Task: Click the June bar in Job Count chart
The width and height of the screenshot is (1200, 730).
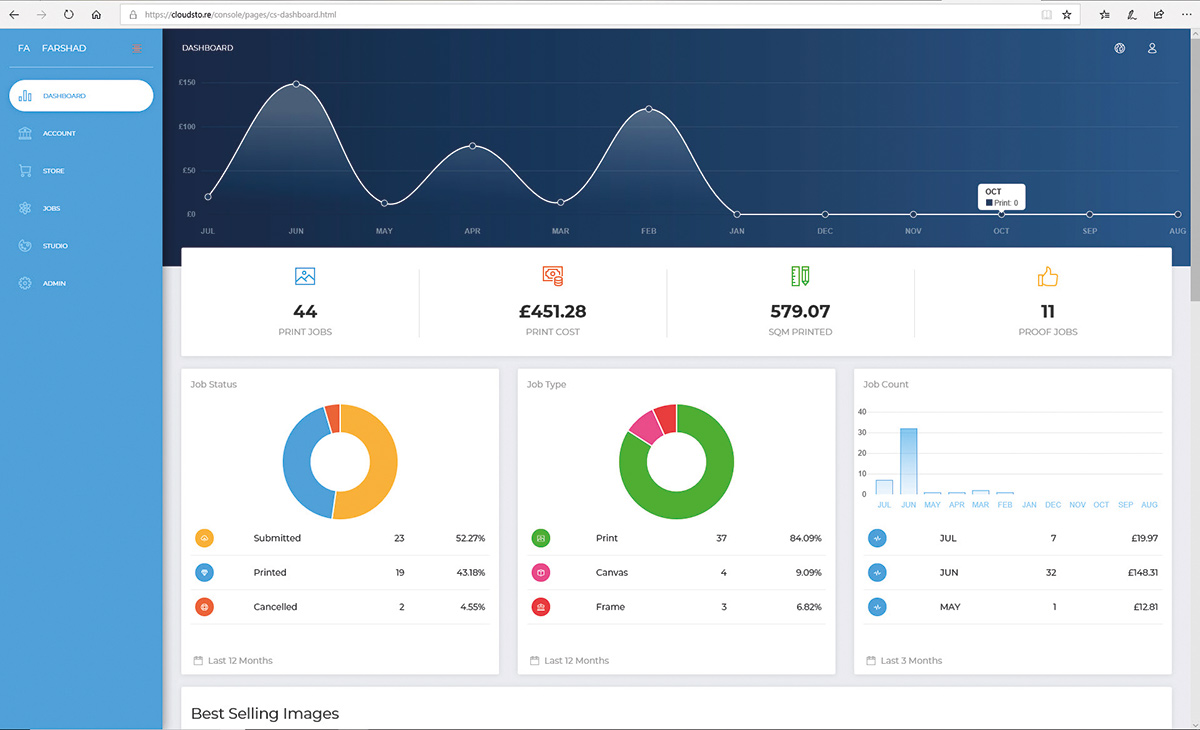Action: (x=908, y=461)
